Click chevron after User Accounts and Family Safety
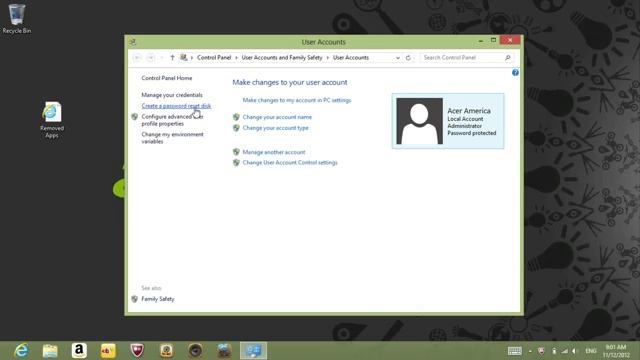The width and height of the screenshot is (640, 360). [x=327, y=58]
